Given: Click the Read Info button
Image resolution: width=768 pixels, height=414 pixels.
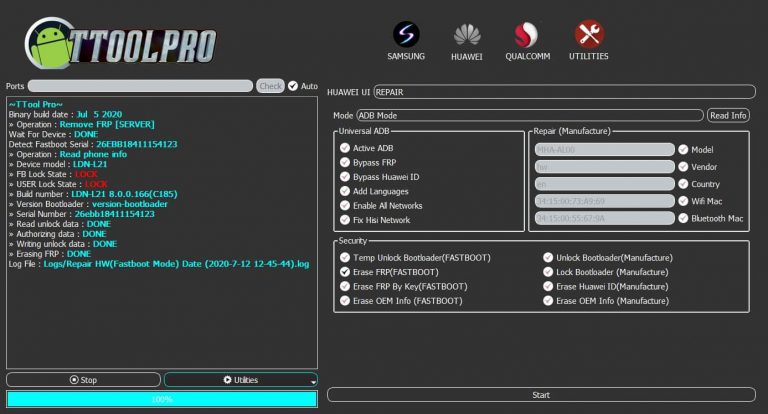Looking at the screenshot, I should click(x=728, y=115).
